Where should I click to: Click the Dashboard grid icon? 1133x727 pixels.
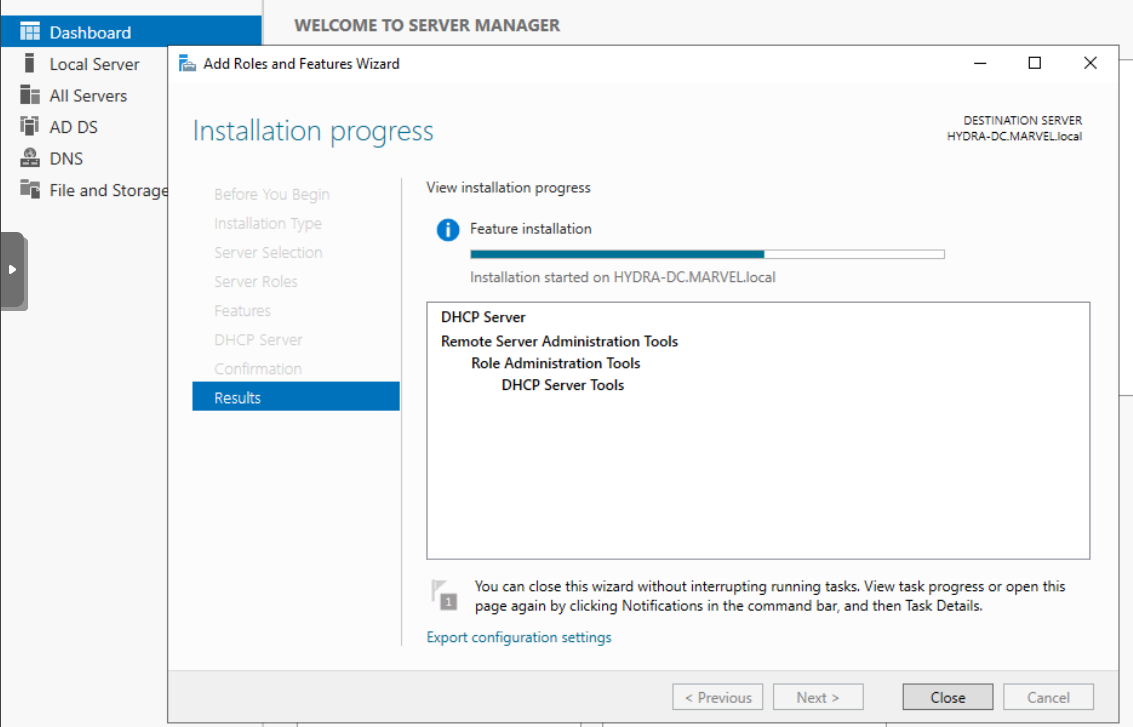(30, 32)
